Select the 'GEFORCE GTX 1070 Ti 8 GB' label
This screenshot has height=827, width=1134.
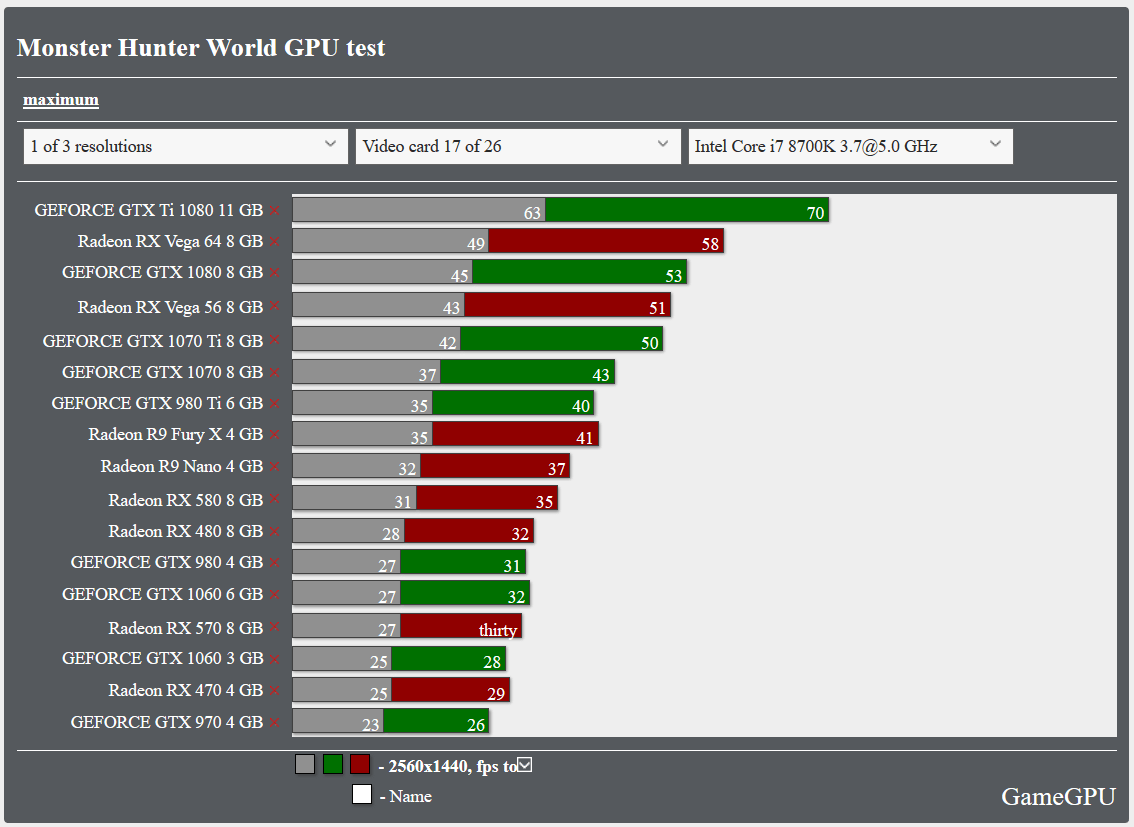tap(153, 341)
